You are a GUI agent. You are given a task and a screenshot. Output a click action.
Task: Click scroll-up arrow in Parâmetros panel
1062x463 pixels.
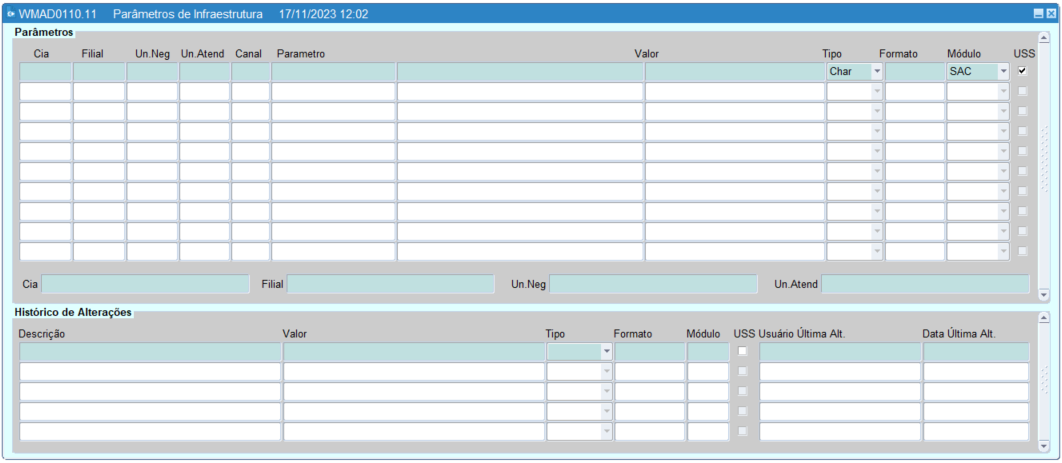click(x=1045, y=36)
